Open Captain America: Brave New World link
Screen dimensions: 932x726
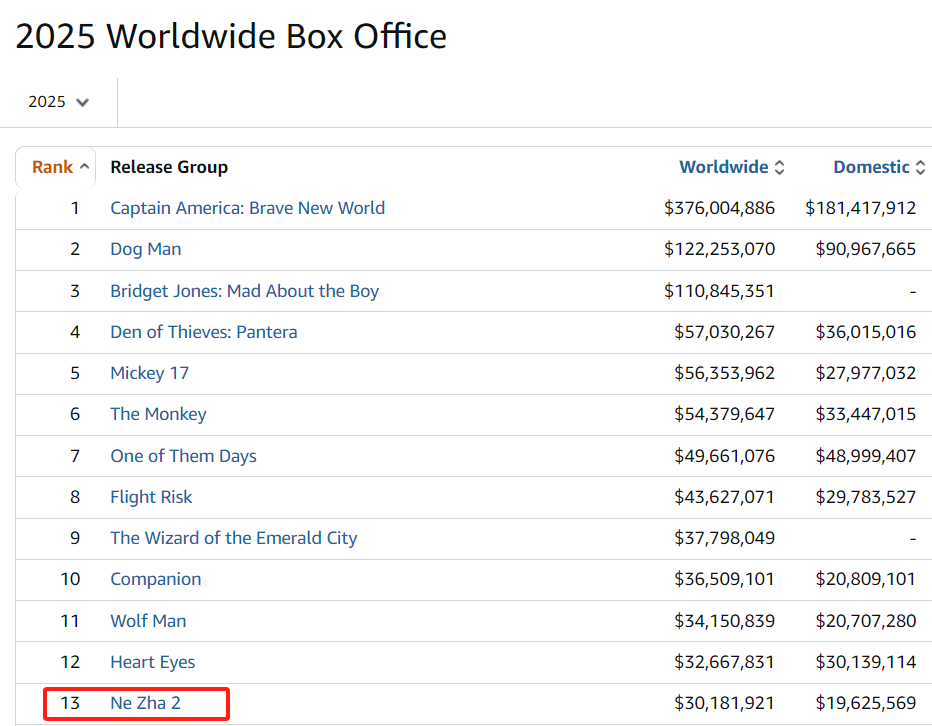pyautogui.click(x=247, y=208)
